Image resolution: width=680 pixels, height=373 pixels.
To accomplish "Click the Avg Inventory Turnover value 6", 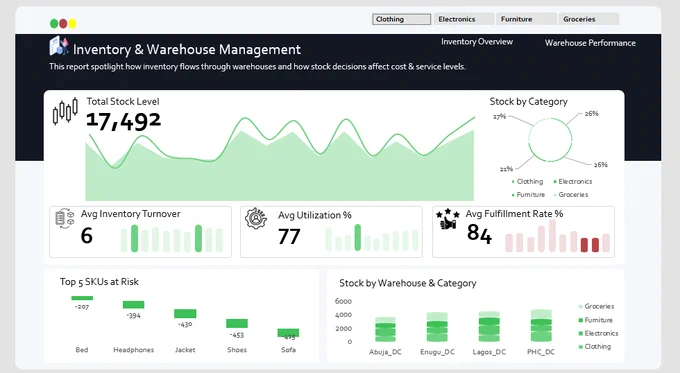I will coord(87,236).
